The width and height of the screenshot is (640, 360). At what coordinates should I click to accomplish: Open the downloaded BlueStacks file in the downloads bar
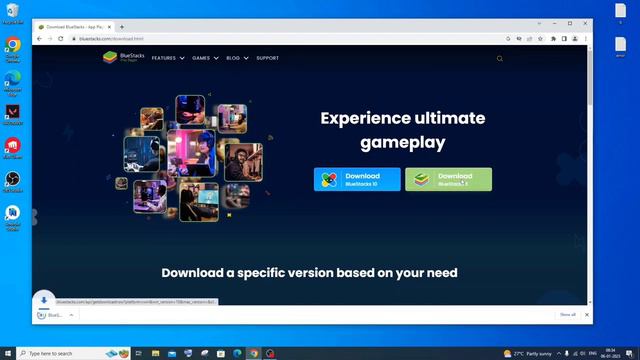(x=51, y=315)
